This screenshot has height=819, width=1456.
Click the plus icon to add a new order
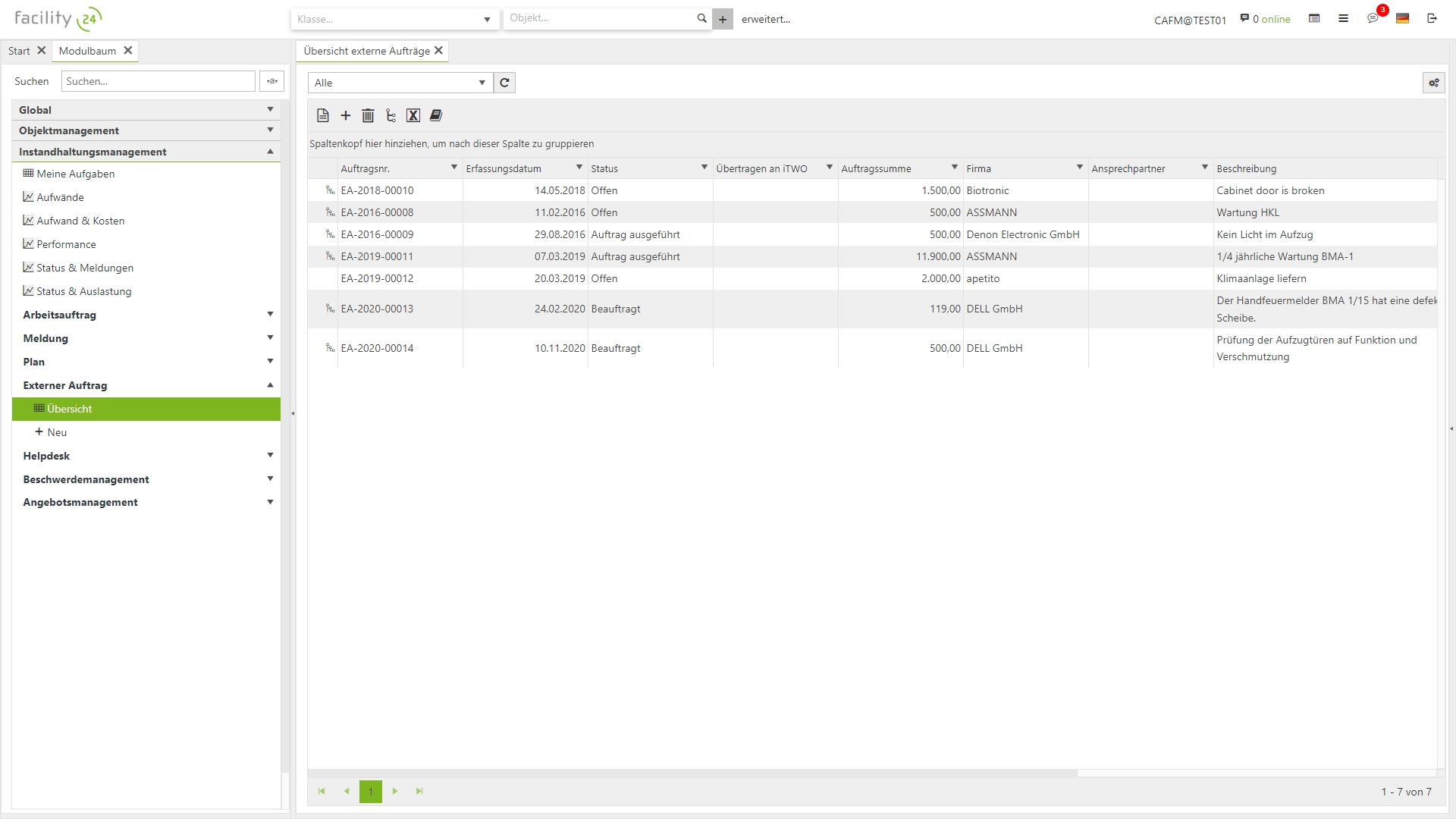pyautogui.click(x=346, y=115)
